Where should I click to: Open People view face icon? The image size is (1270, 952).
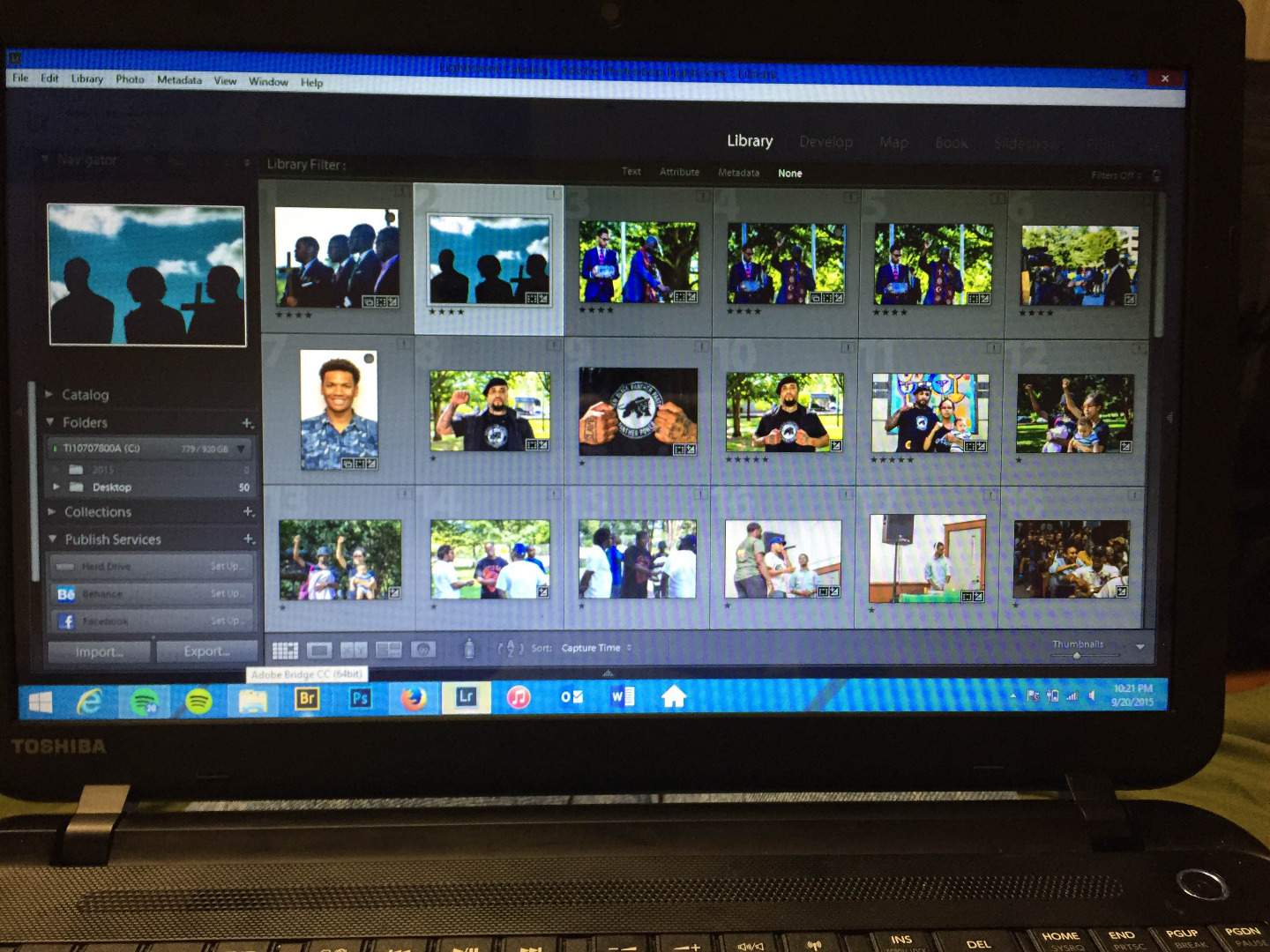coord(423,650)
